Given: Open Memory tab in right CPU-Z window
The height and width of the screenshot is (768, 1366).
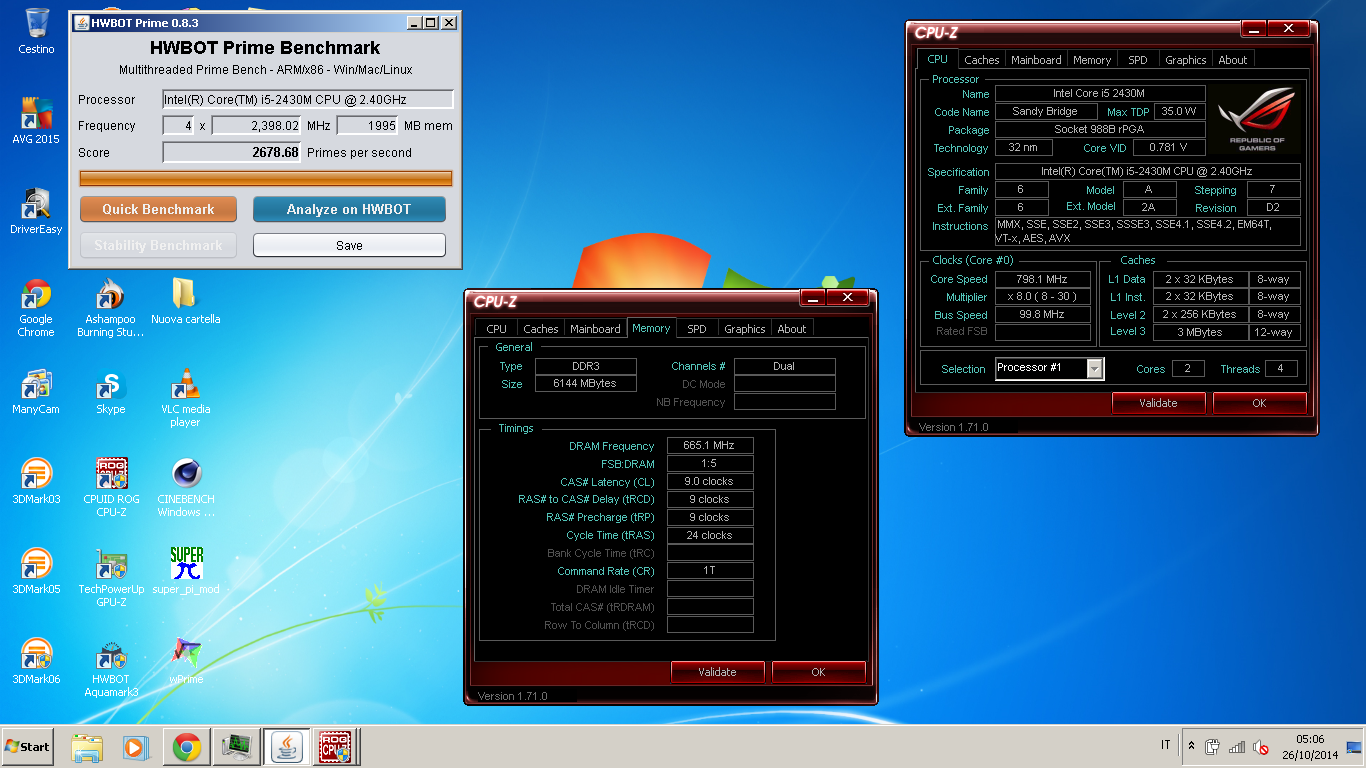Looking at the screenshot, I should tap(1092, 60).
